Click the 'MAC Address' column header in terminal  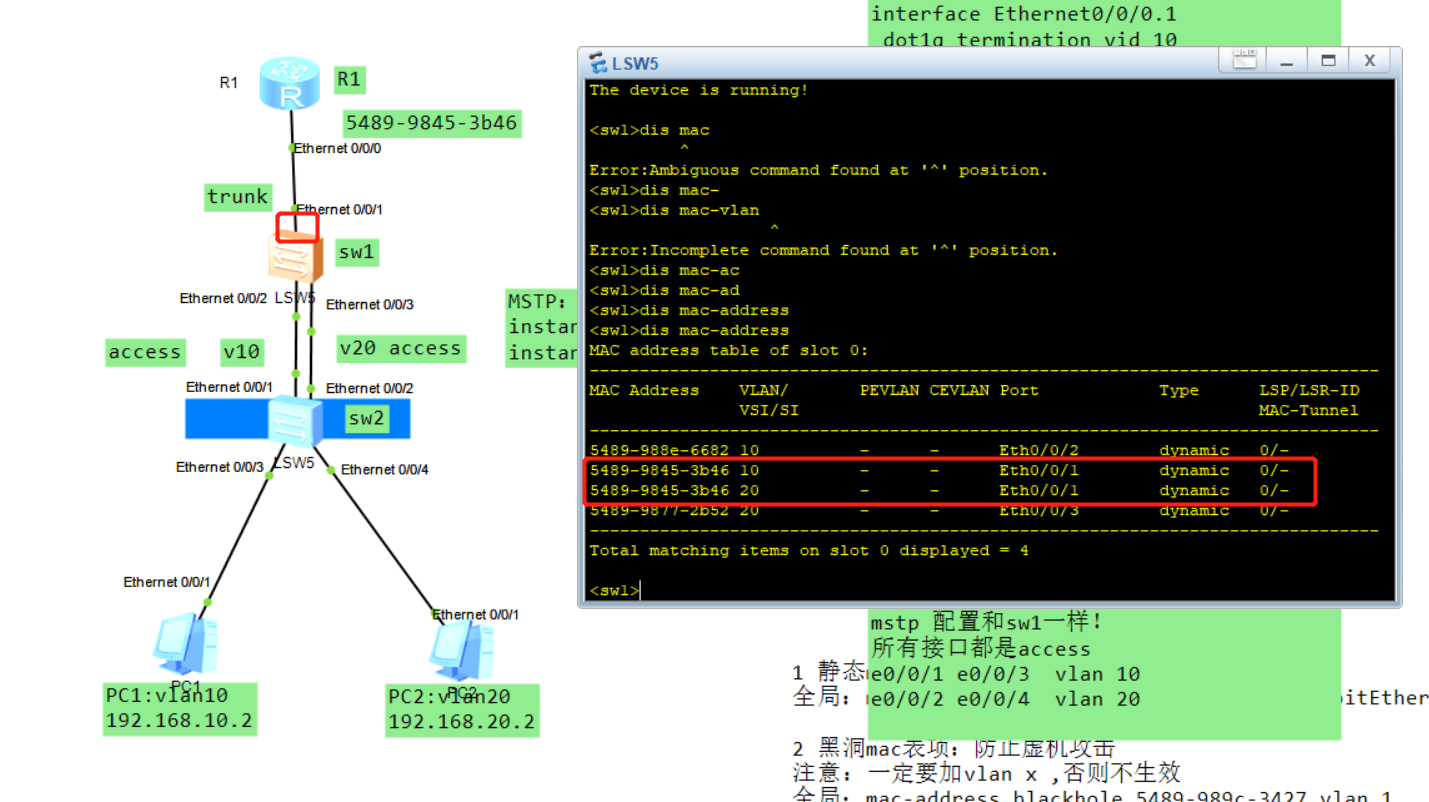[644, 390]
